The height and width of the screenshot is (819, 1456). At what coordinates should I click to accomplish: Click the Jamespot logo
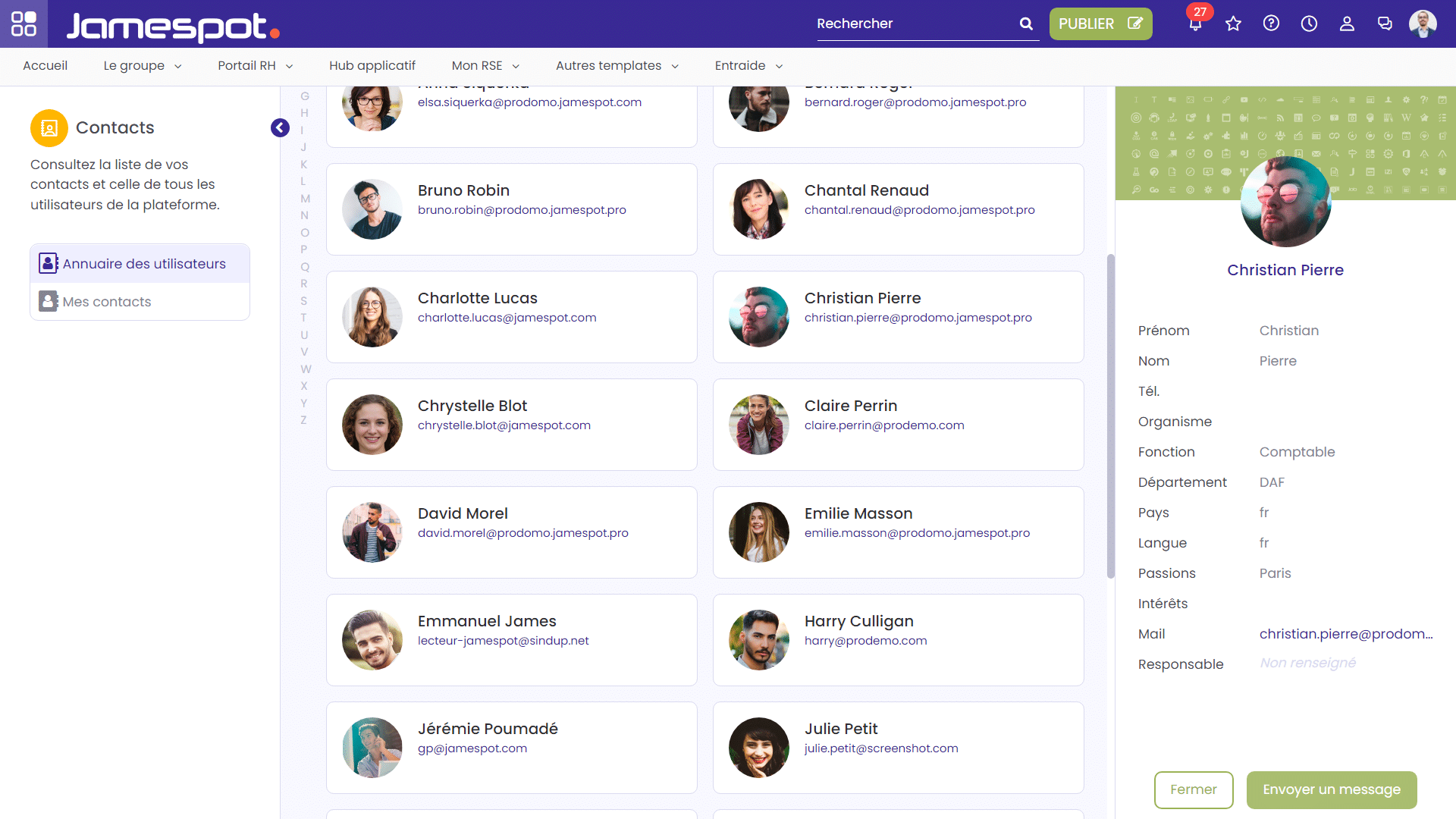(x=173, y=26)
